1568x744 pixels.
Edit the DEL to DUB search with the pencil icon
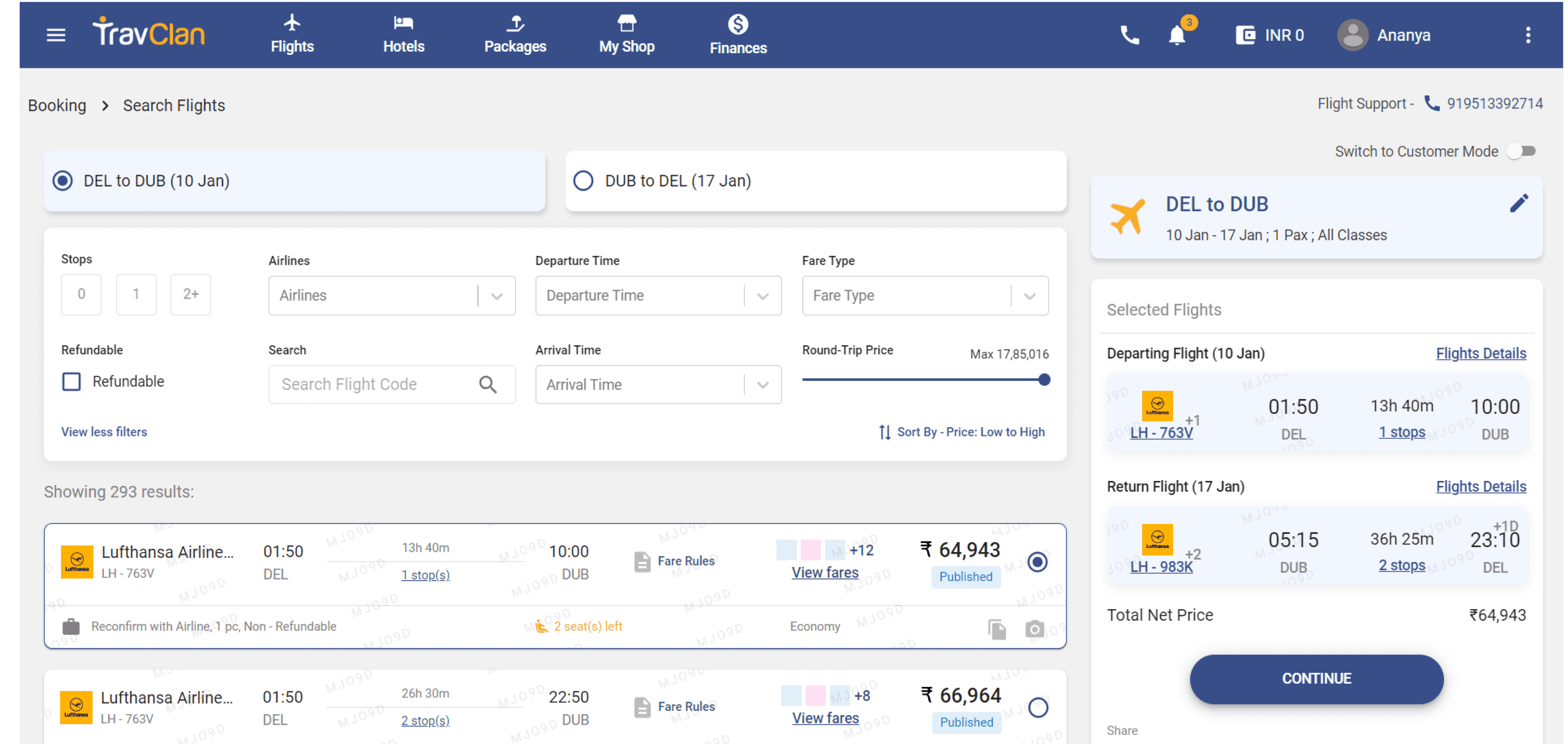pos(1519,203)
